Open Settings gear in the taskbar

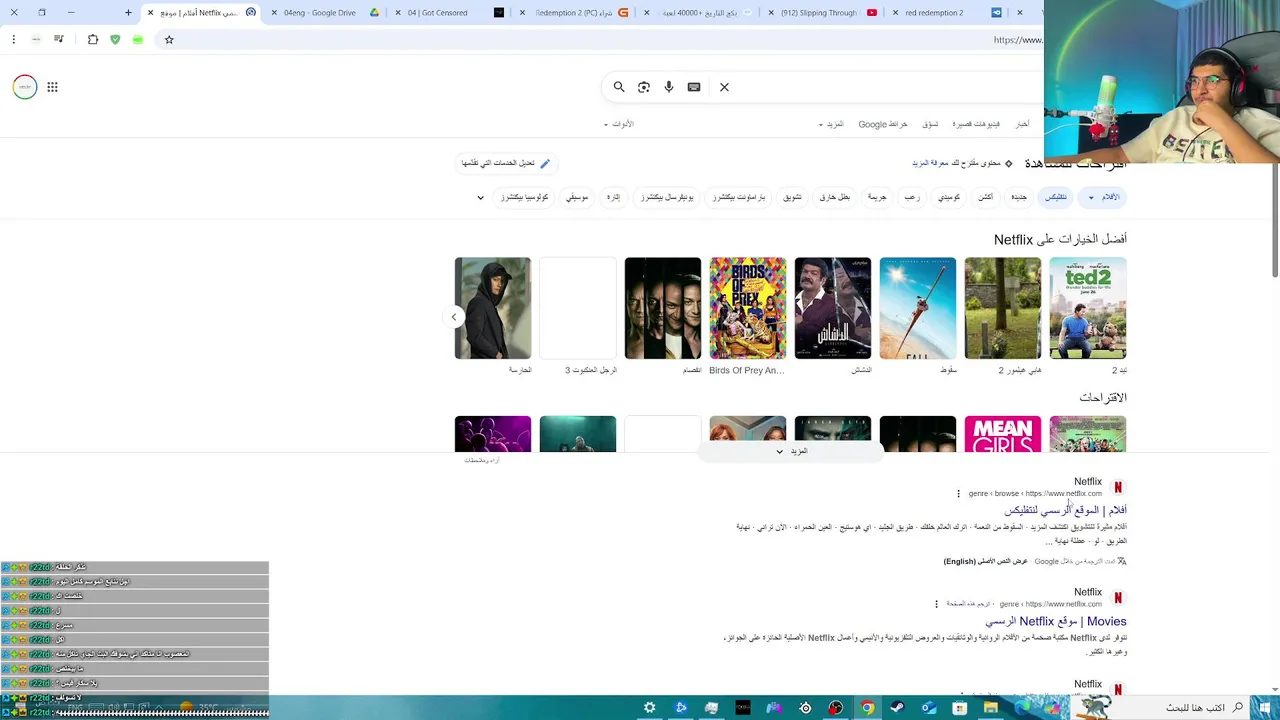[x=650, y=708]
